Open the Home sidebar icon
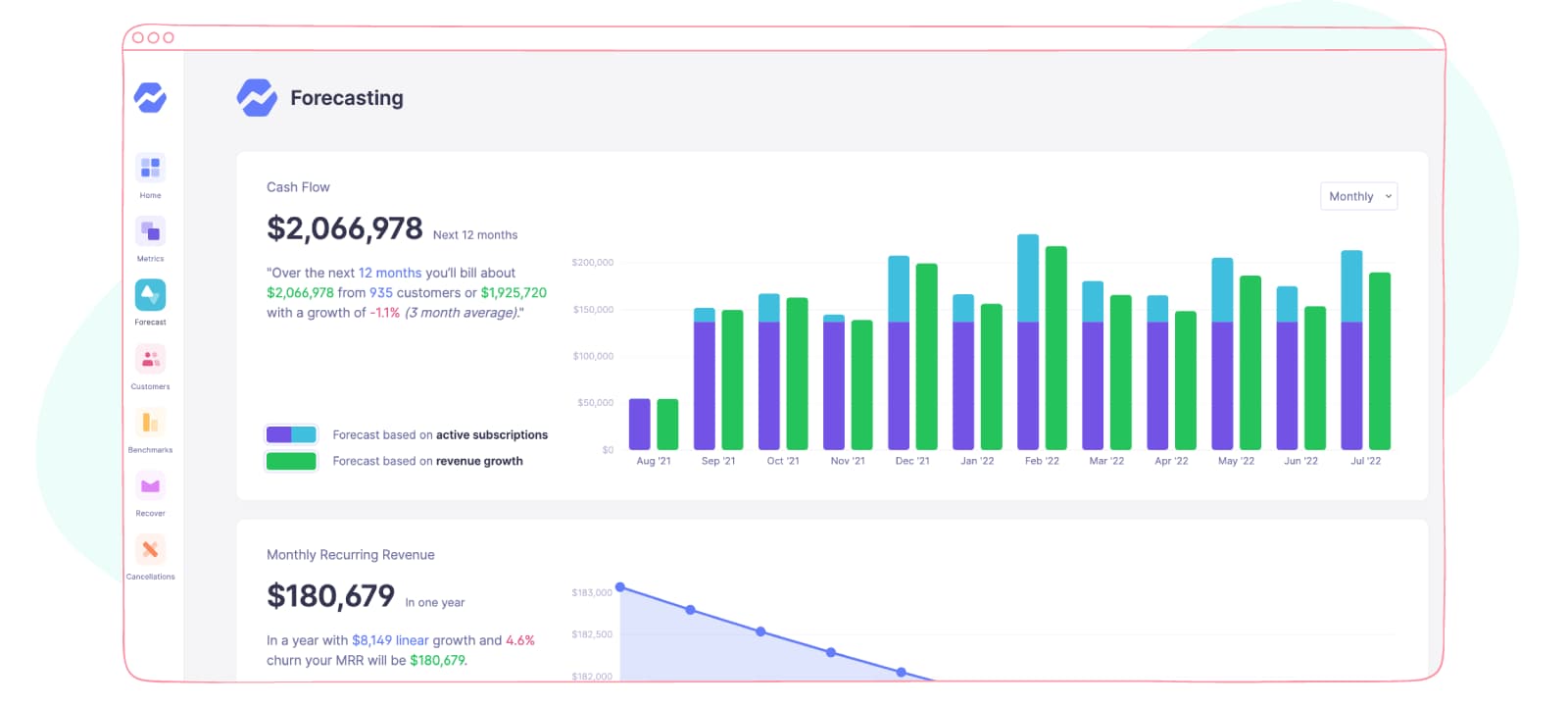Viewport: 1568px width, 706px height. (150, 168)
